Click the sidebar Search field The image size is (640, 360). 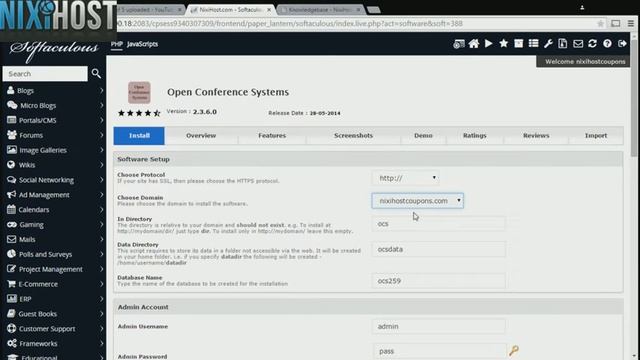pyautogui.click(x=45, y=74)
